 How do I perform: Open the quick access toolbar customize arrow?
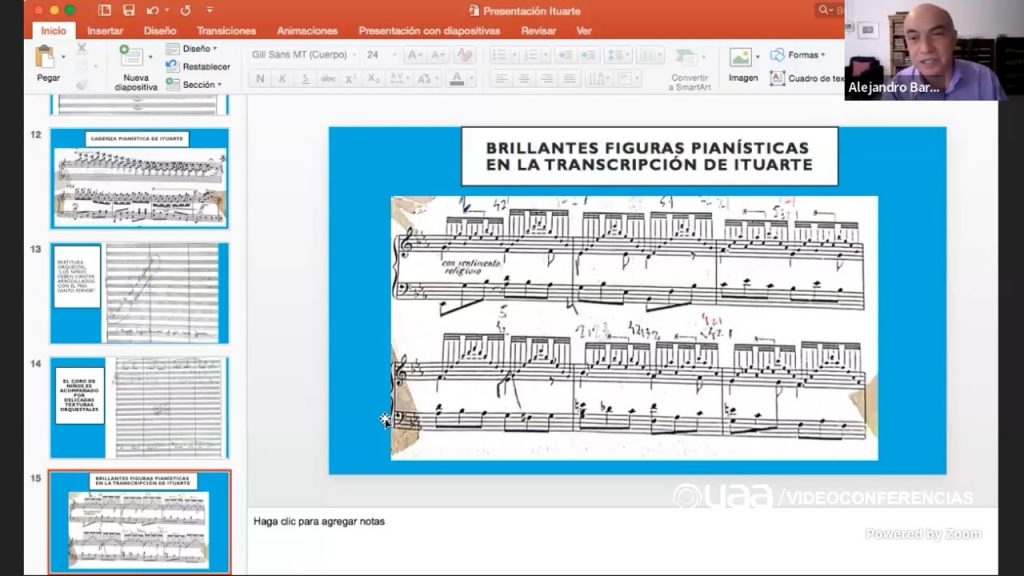pyautogui.click(x=210, y=10)
